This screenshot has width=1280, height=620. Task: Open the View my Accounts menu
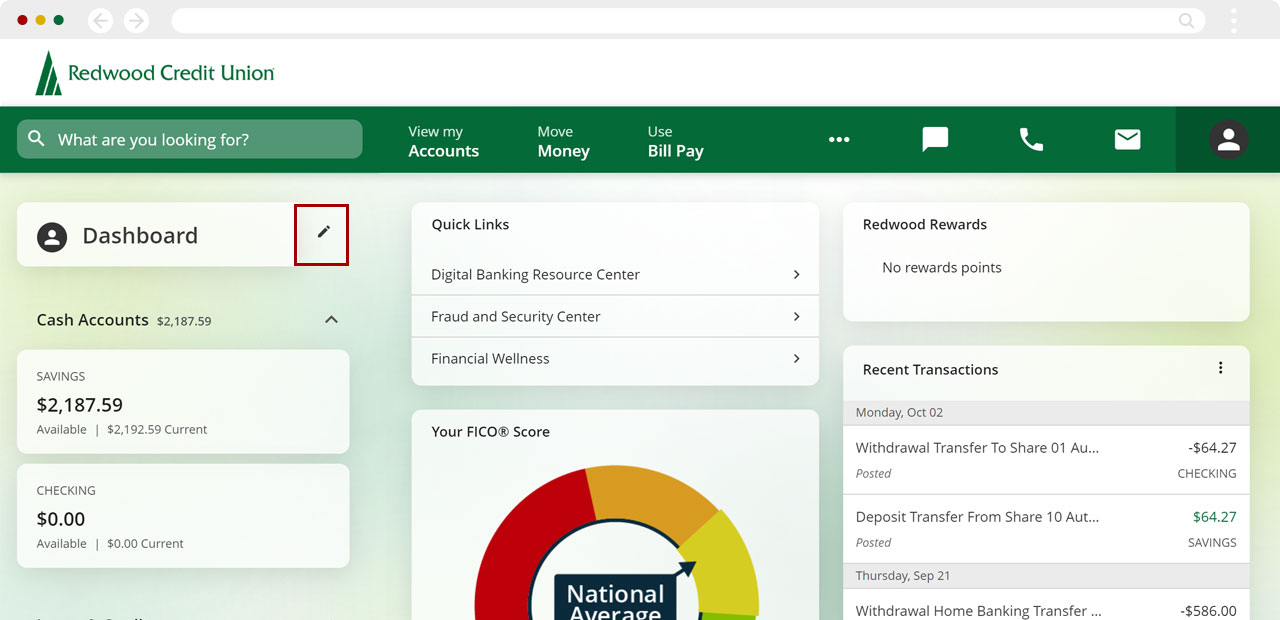443,141
